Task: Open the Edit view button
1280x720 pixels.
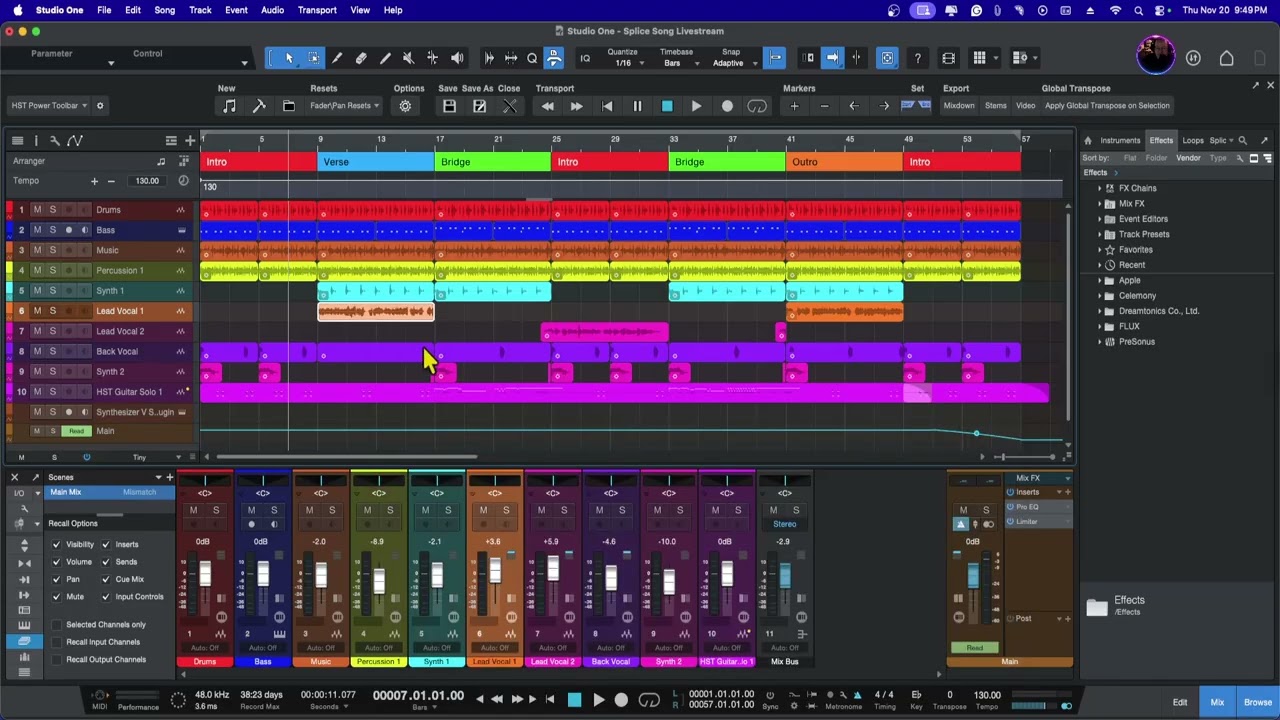Action: (1180, 703)
